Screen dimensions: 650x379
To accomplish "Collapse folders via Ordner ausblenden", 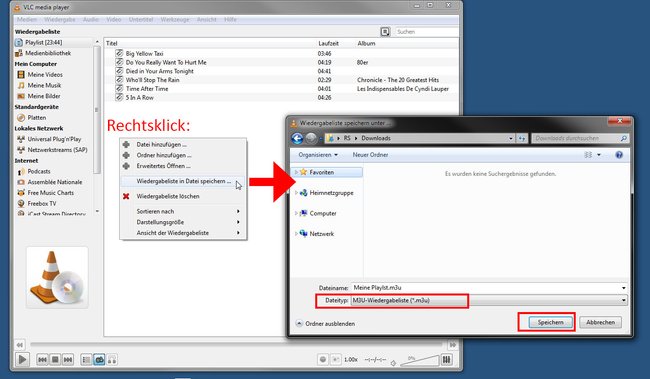I will pyautogui.click(x=325, y=324).
